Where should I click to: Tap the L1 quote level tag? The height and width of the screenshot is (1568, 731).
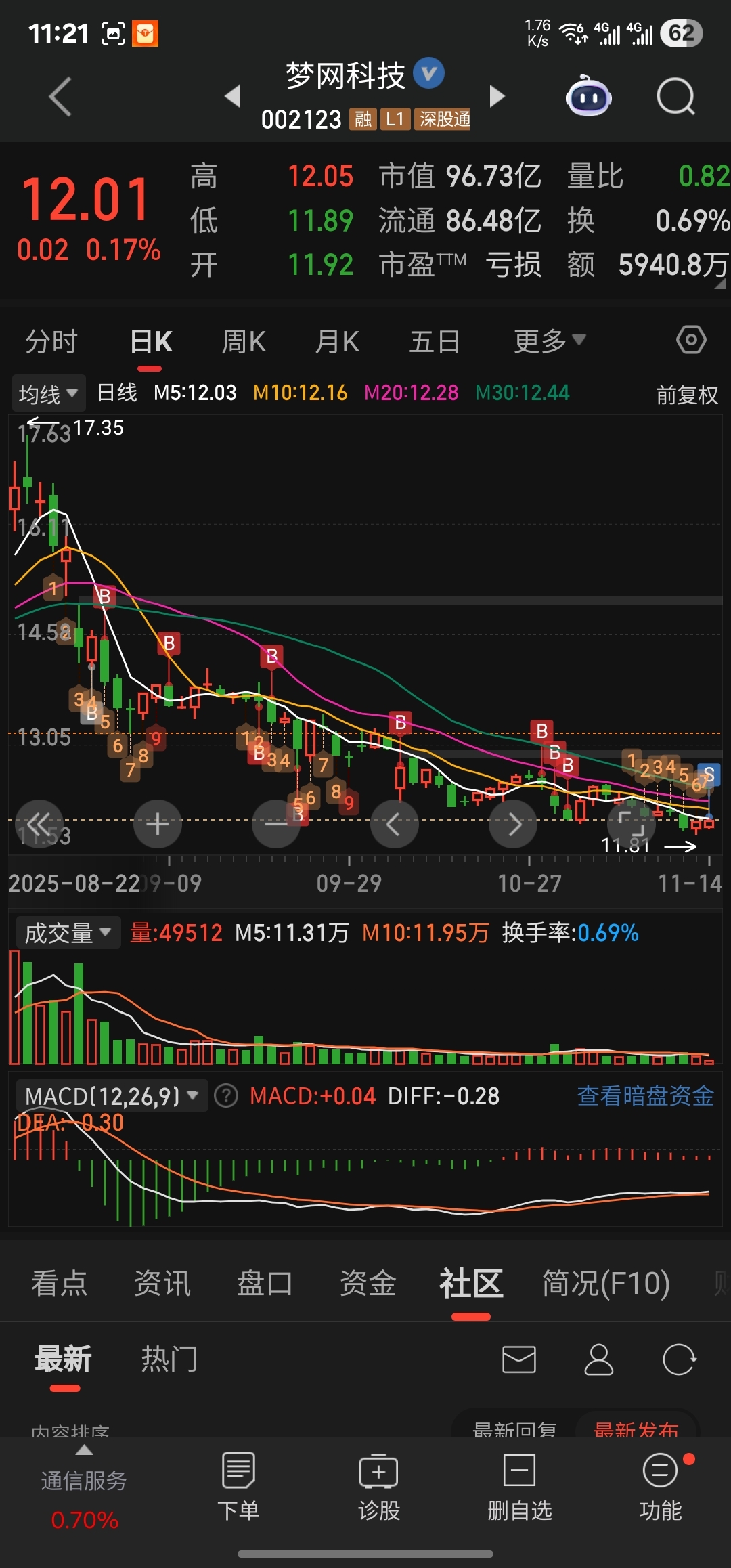[395, 119]
